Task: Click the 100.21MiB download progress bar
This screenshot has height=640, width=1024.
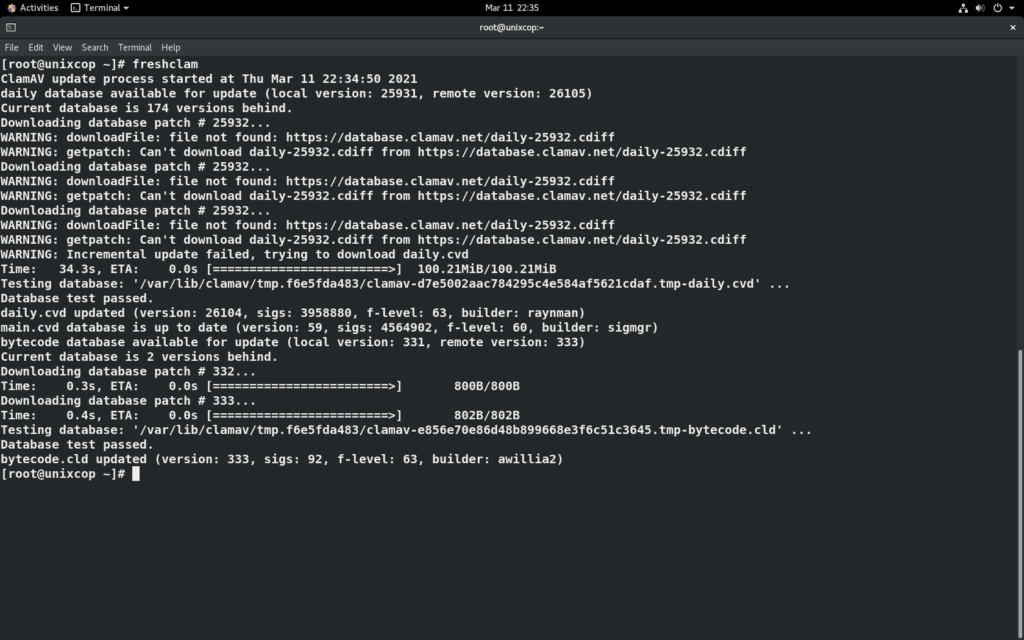Action: click(304, 269)
